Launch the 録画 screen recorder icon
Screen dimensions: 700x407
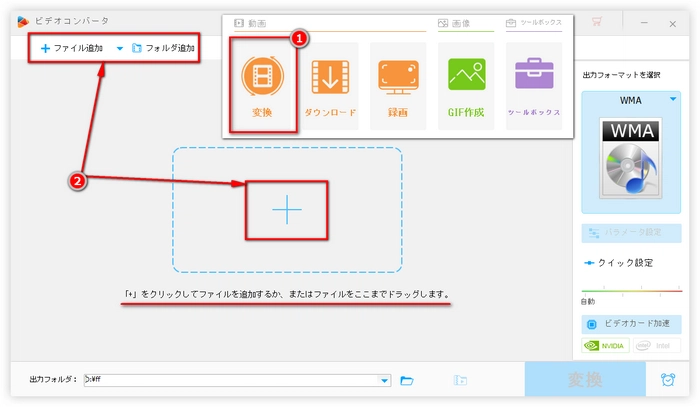pos(398,83)
